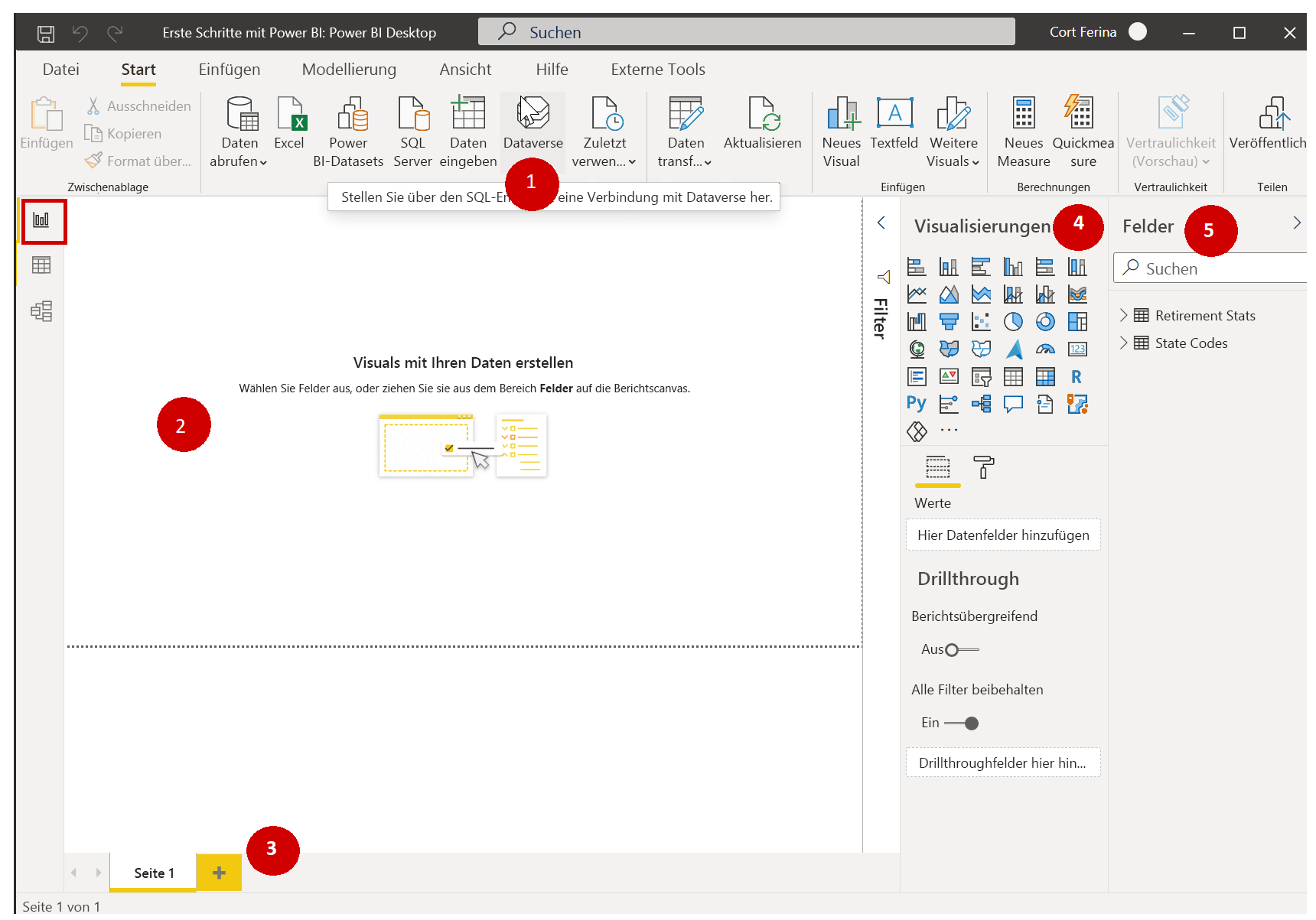Open the Format tab with paint roller
This screenshot has height=920, width=1316.
983,467
